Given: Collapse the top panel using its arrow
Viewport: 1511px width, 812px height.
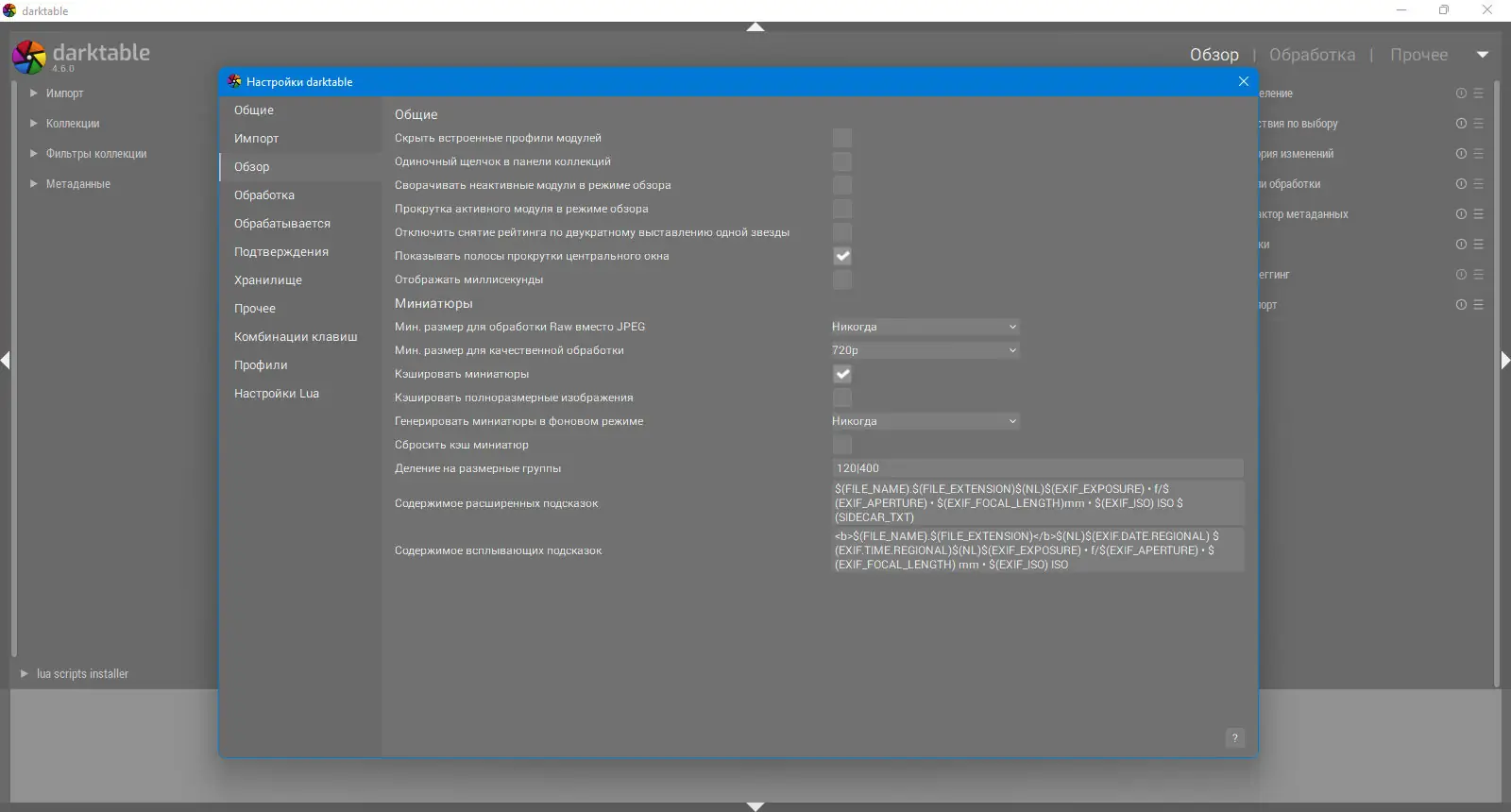Looking at the screenshot, I should [755, 27].
